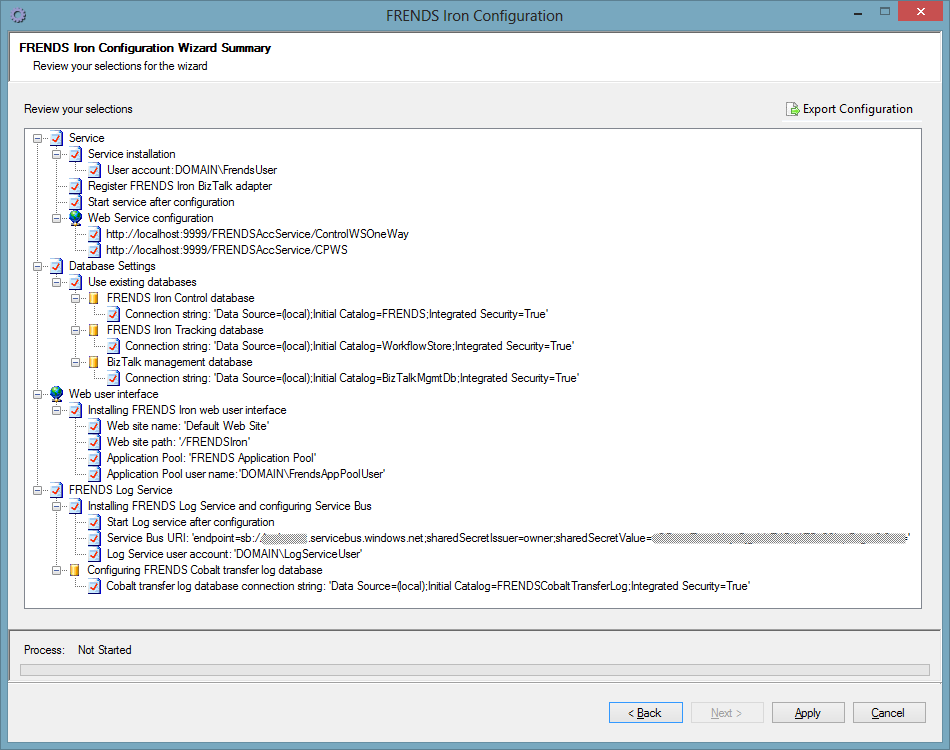Viewport: 950px width, 750px height.
Task: Select the 'Application Pool: FRENDS Application Pool' row
Action: tap(211, 458)
